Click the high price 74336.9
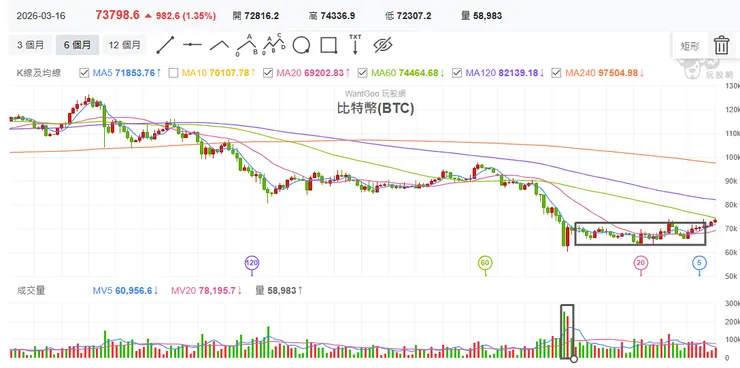Viewport: 740px width, 368px height. tap(337, 16)
